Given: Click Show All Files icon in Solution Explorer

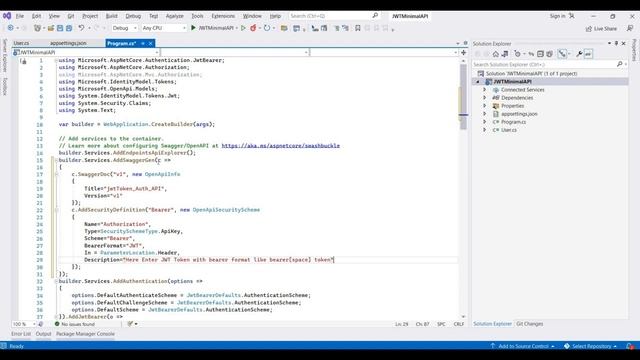Looking at the screenshot, I should pos(549,54).
